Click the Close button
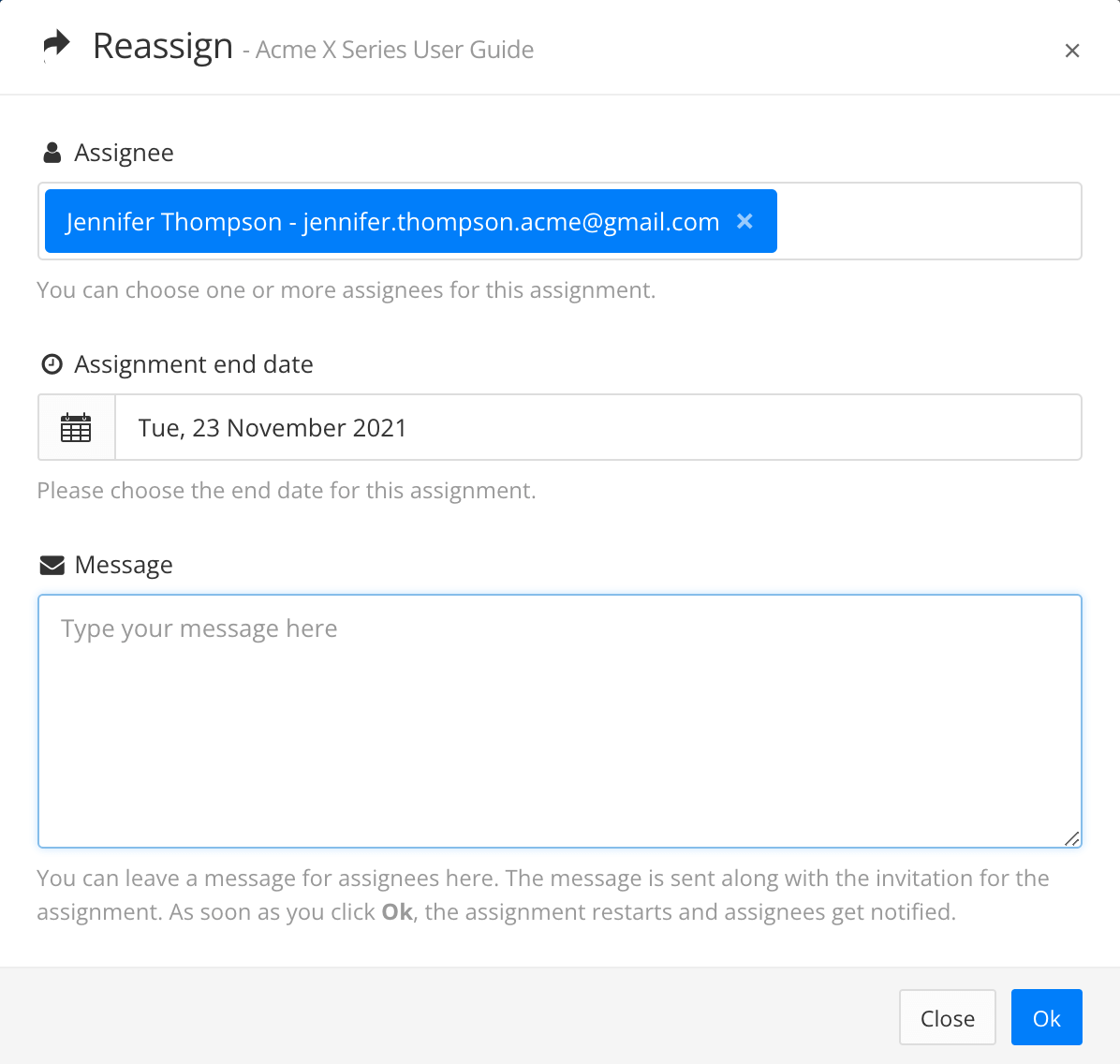The width and height of the screenshot is (1120, 1064). click(x=947, y=1017)
